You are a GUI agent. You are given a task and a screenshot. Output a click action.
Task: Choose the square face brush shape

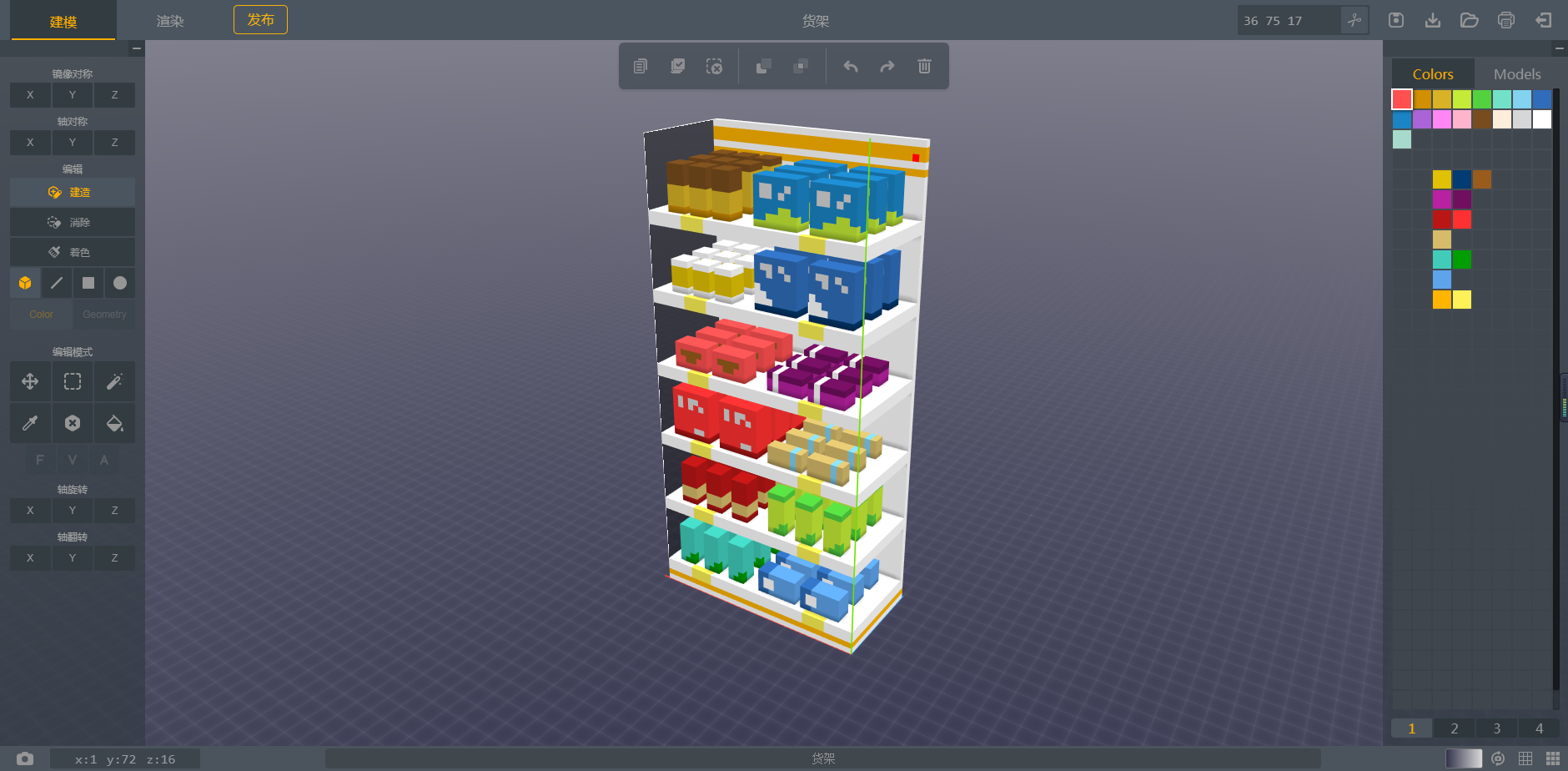[88, 283]
